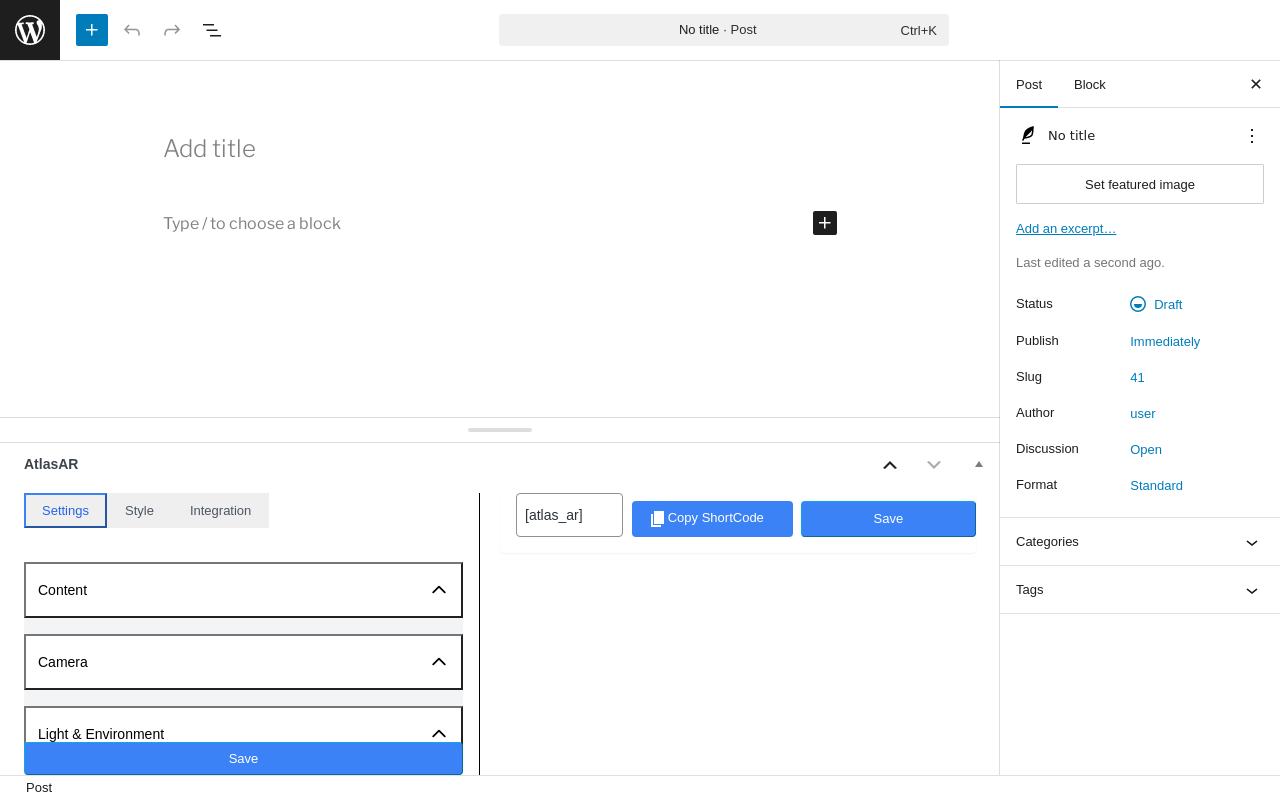Open the post actions three-dot menu
The height and width of the screenshot is (800, 1280).
1252,136
